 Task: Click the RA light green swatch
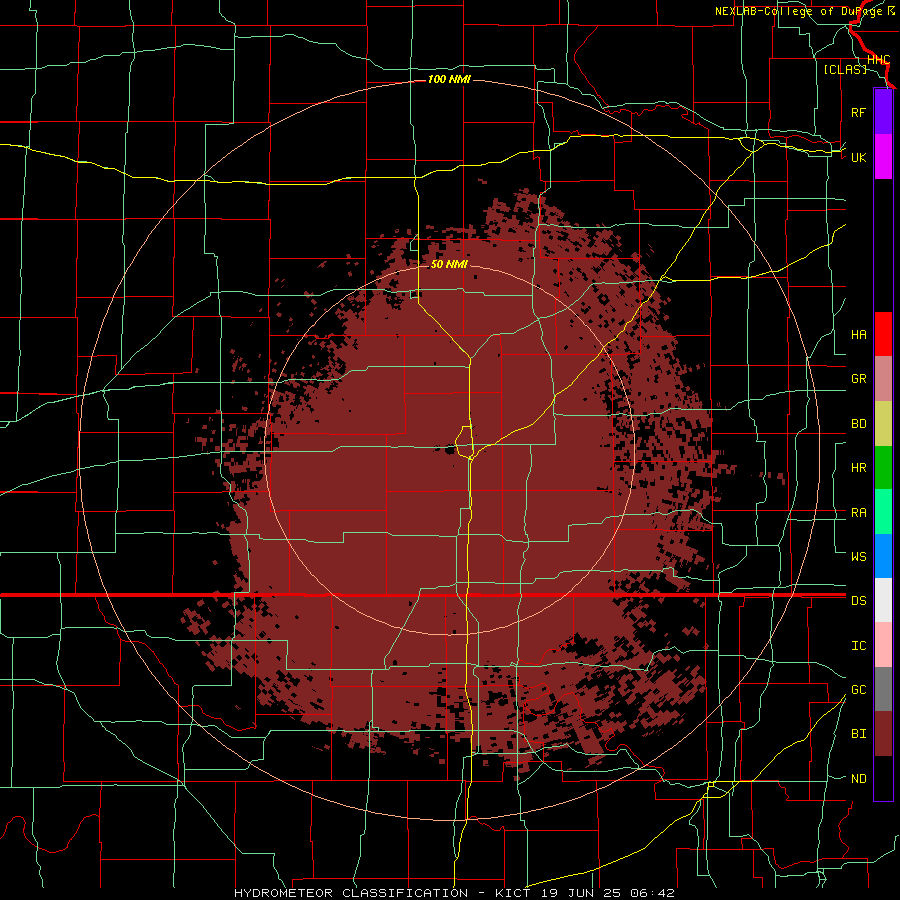click(x=883, y=512)
